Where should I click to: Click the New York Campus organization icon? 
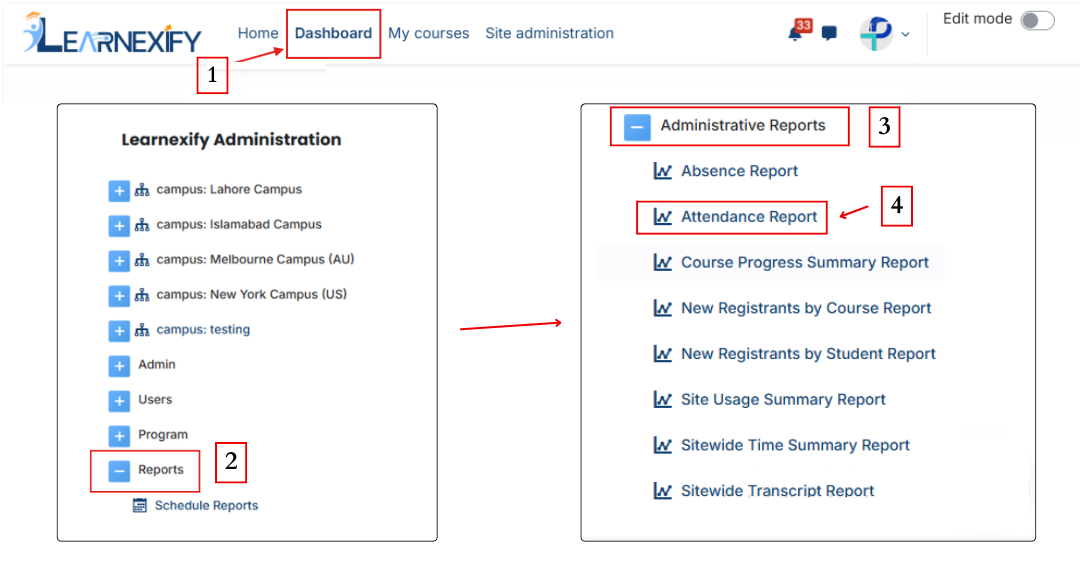click(x=142, y=295)
